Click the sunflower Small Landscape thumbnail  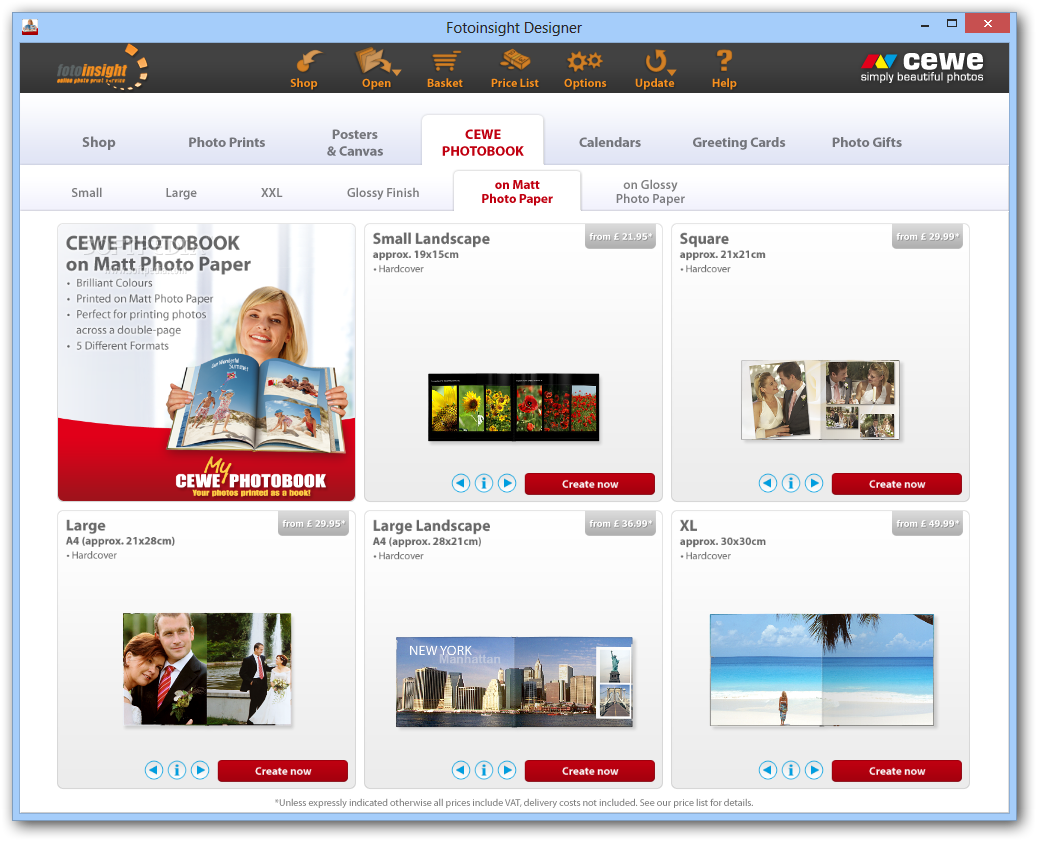coord(514,407)
